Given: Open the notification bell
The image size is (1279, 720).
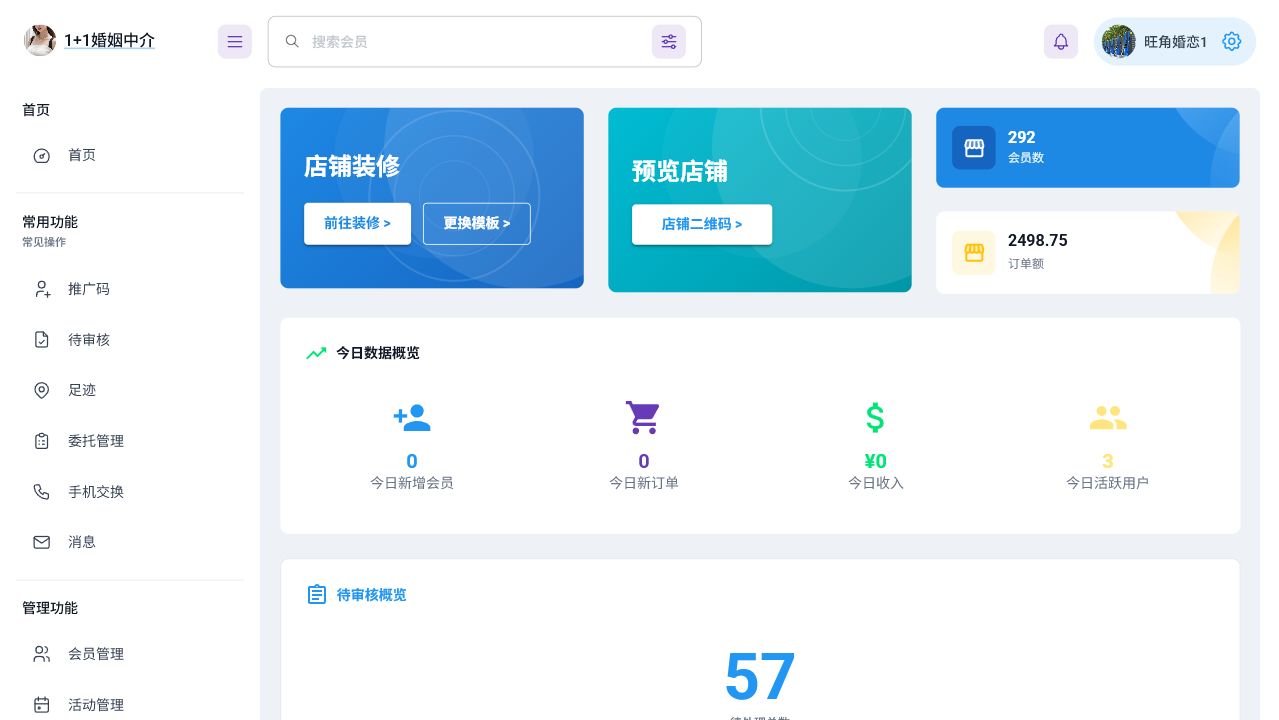Looking at the screenshot, I should [1061, 42].
